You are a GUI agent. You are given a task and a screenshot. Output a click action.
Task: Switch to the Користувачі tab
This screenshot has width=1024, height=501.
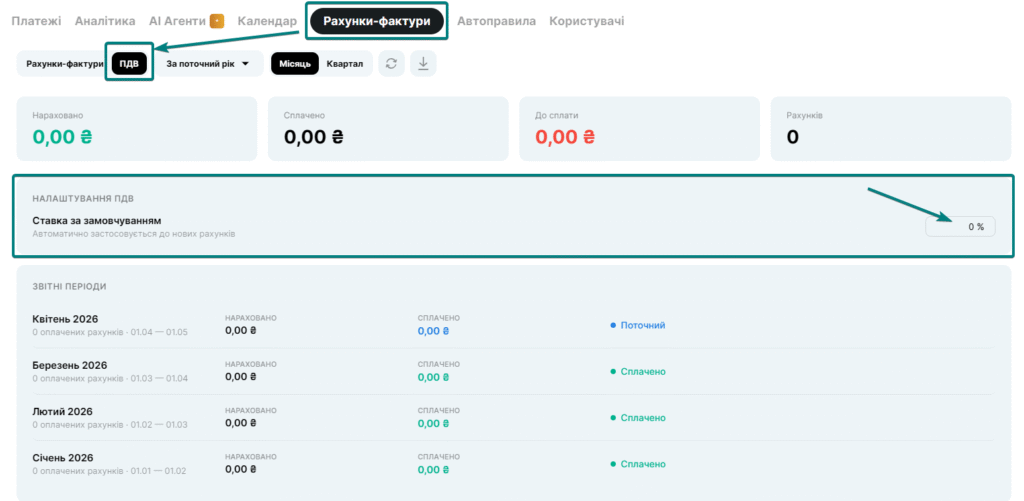pyautogui.click(x=586, y=21)
